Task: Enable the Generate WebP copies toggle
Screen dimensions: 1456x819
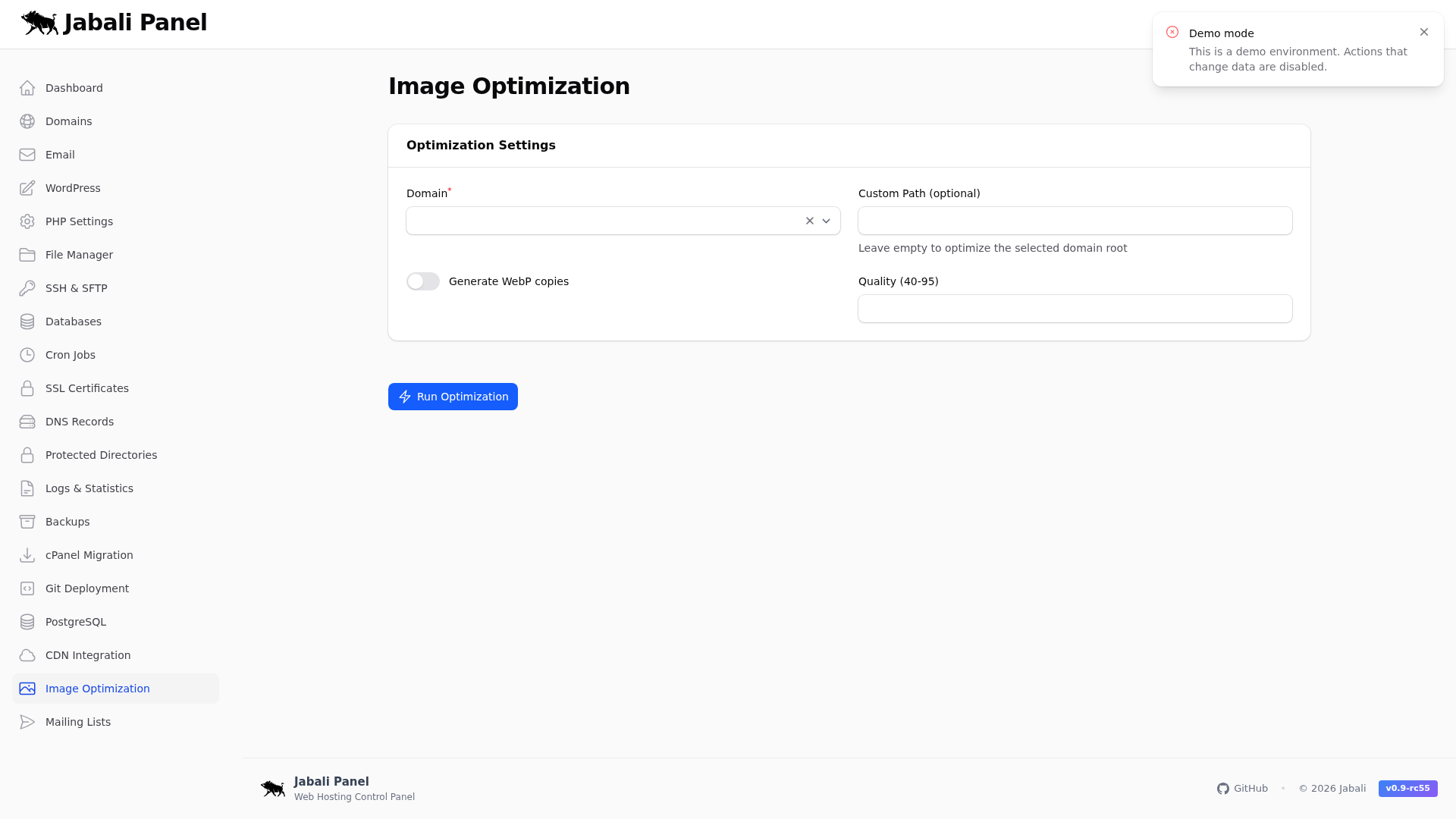Action: coord(422,281)
